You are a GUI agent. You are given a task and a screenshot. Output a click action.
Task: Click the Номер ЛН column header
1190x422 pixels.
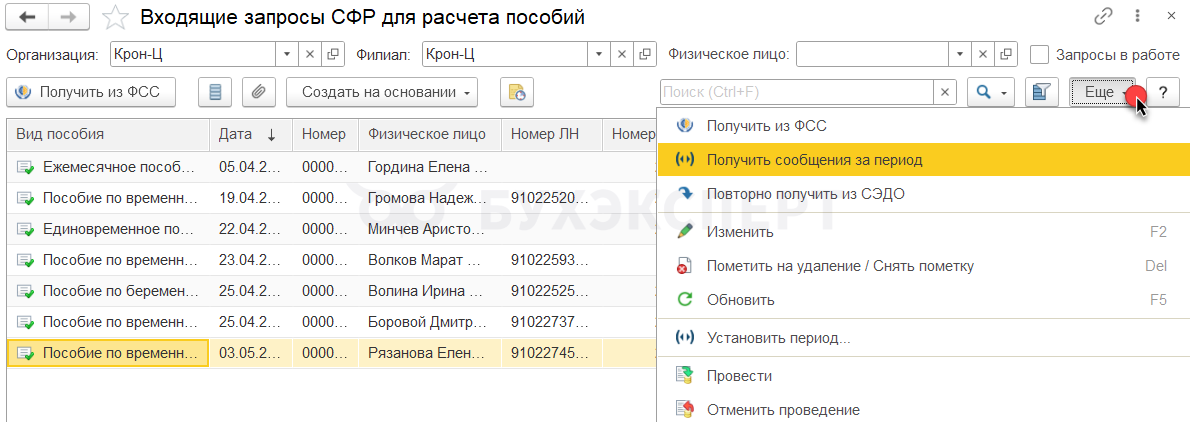(x=552, y=134)
